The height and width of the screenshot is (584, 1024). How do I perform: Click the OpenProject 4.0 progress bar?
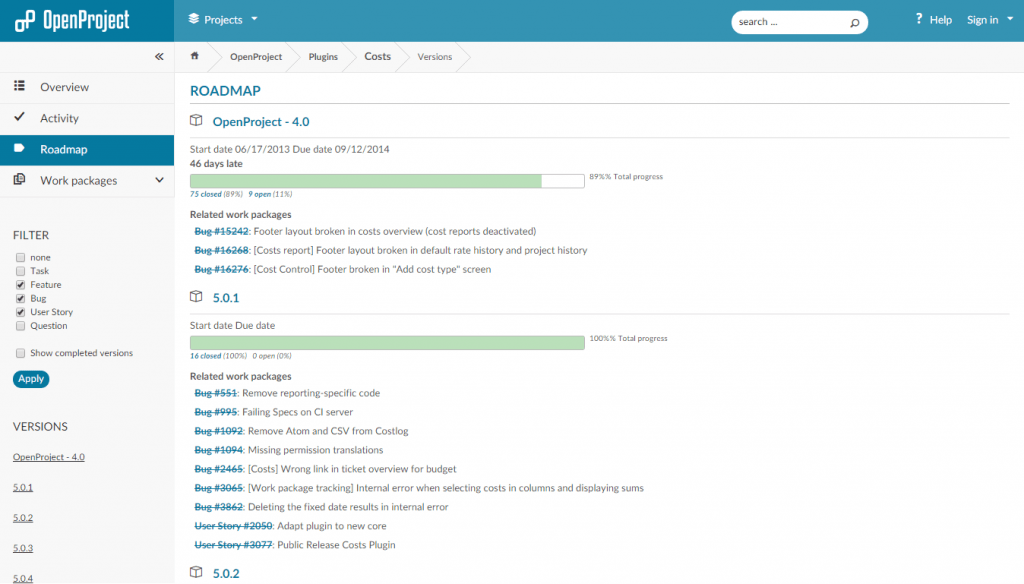point(387,181)
